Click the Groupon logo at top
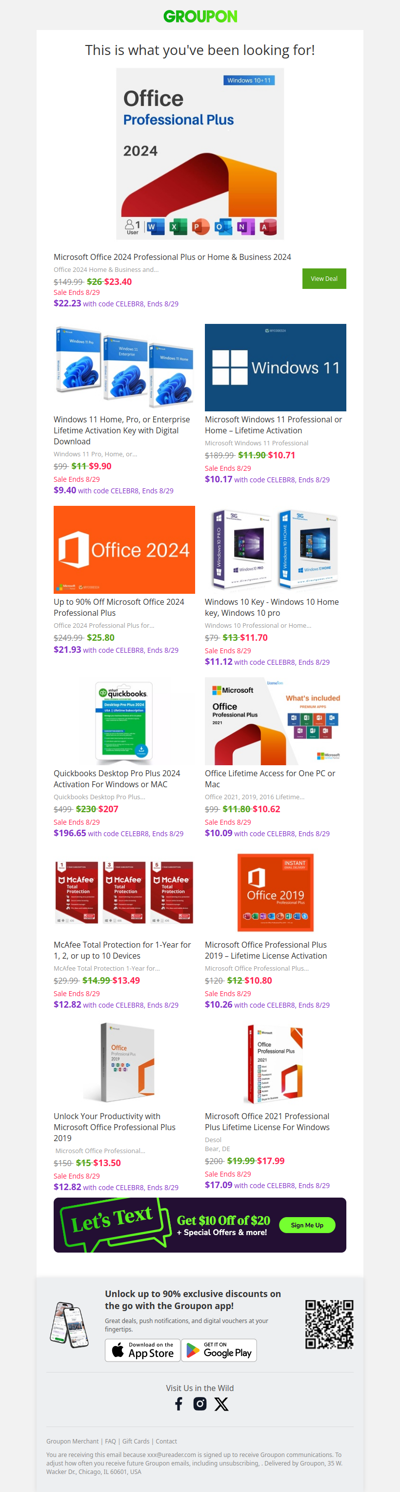 pyautogui.click(x=200, y=16)
